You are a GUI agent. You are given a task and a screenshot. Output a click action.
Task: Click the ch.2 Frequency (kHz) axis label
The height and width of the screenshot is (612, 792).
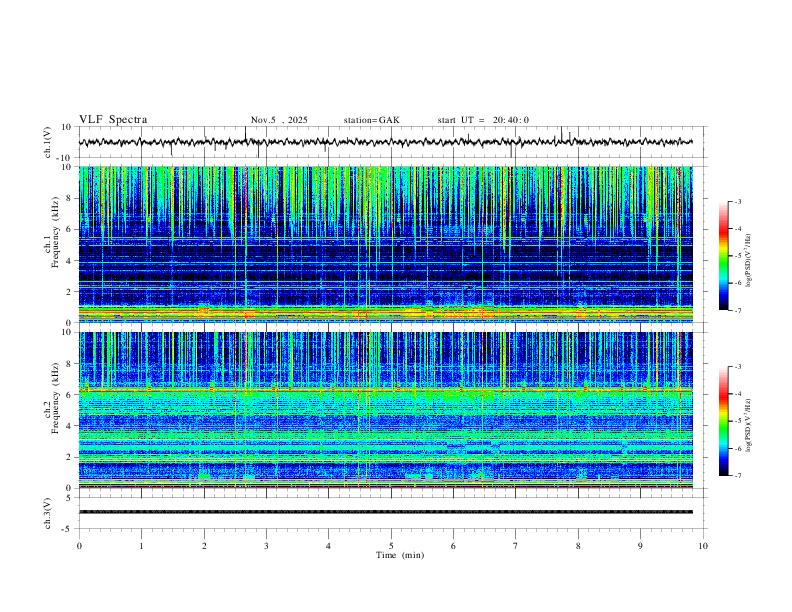55,398
